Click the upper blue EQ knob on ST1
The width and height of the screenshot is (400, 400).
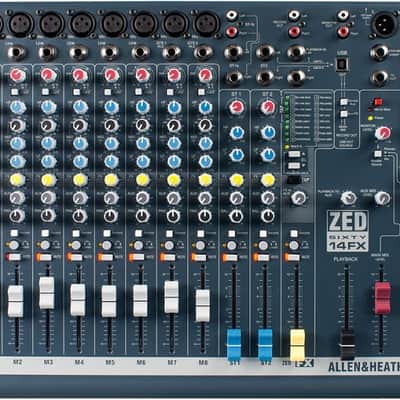click(x=236, y=133)
